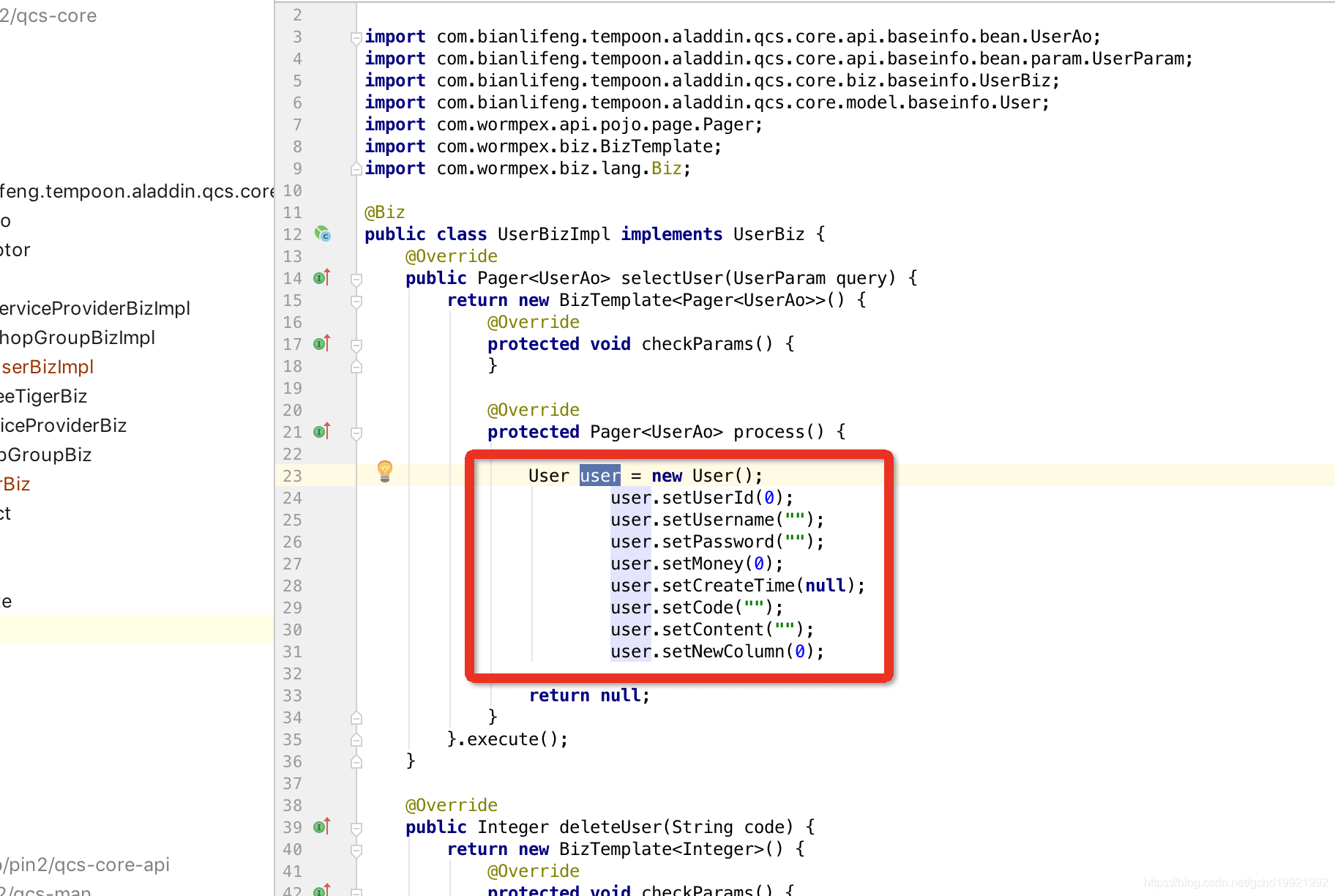Image resolution: width=1335 pixels, height=896 pixels.
Task: Click 'setMoney' on line 27
Action: (703, 564)
